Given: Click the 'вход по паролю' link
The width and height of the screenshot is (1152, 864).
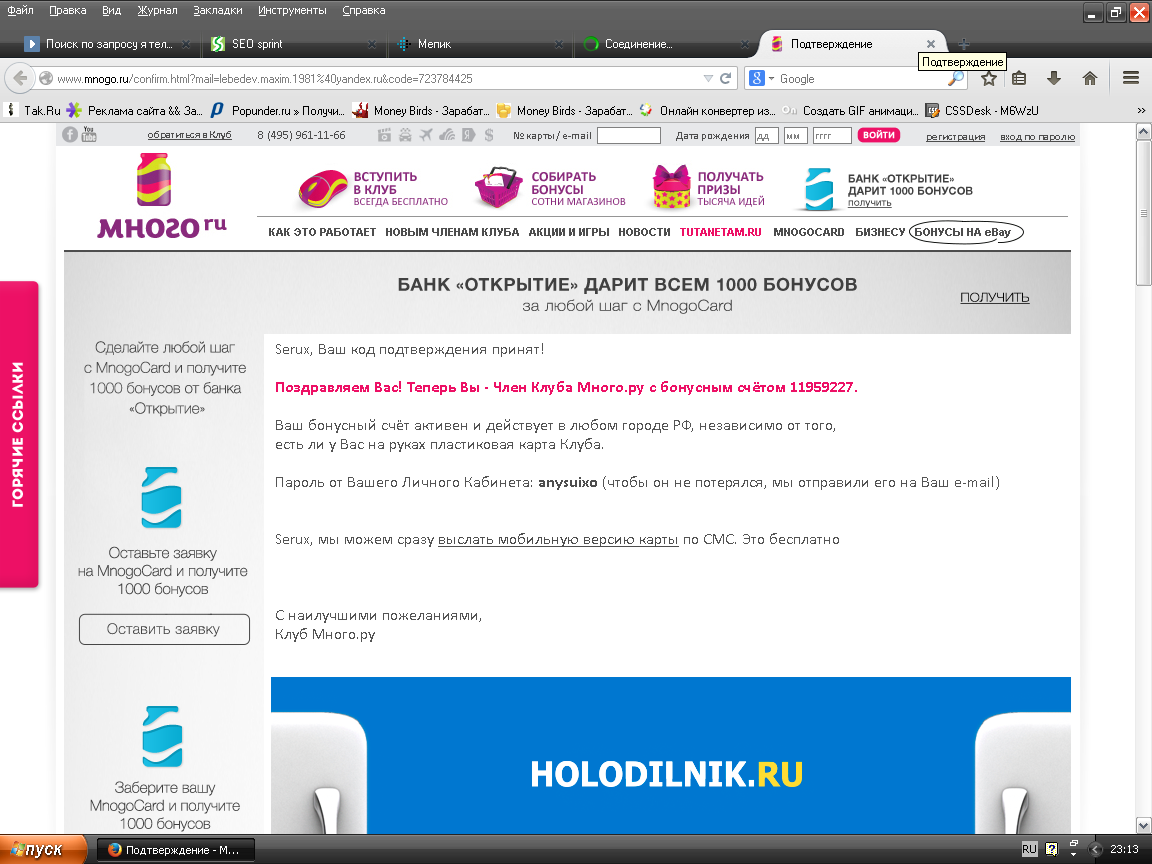Looking at the screenshot, I should [x=1037, y=137].
